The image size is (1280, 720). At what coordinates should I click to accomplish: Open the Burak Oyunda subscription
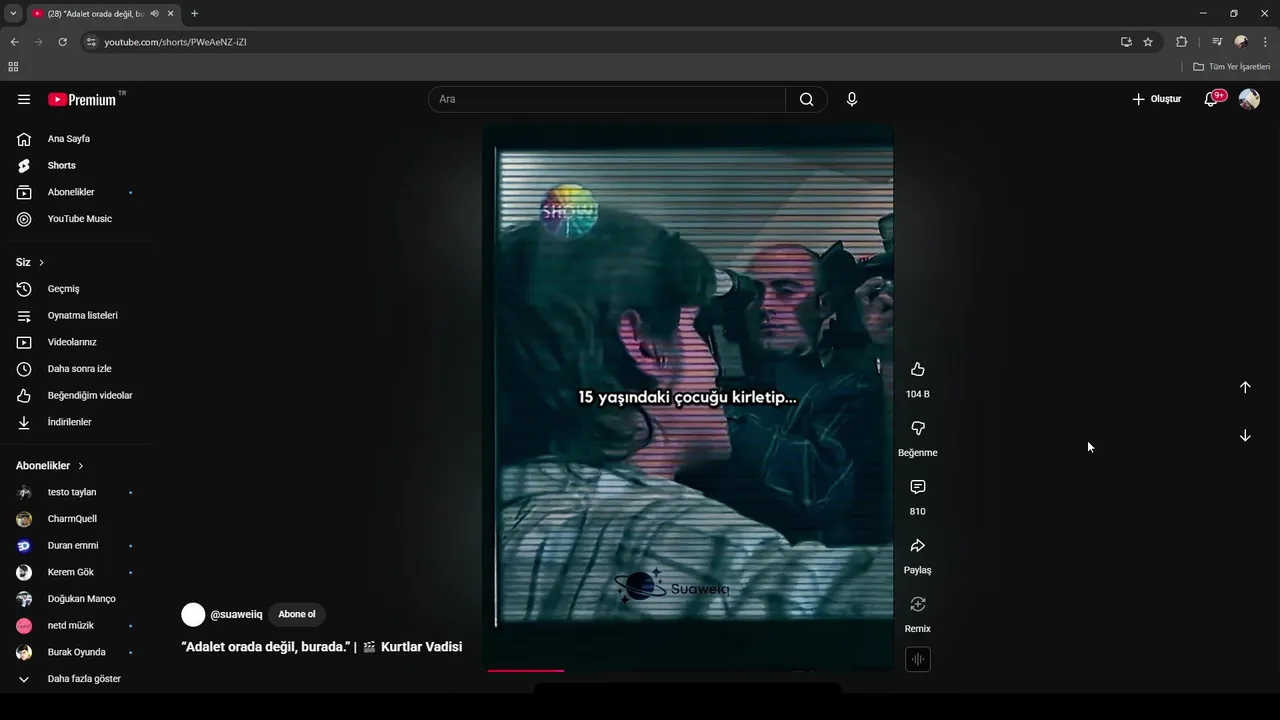(76, 652)
